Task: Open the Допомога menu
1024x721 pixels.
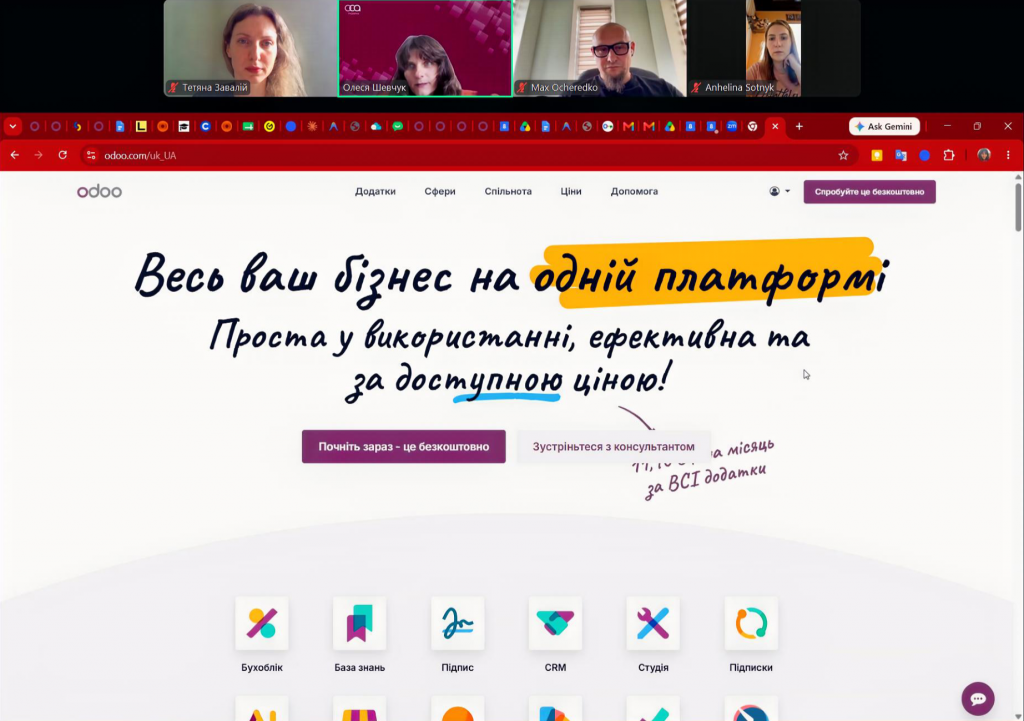Action: pos(634,191)
